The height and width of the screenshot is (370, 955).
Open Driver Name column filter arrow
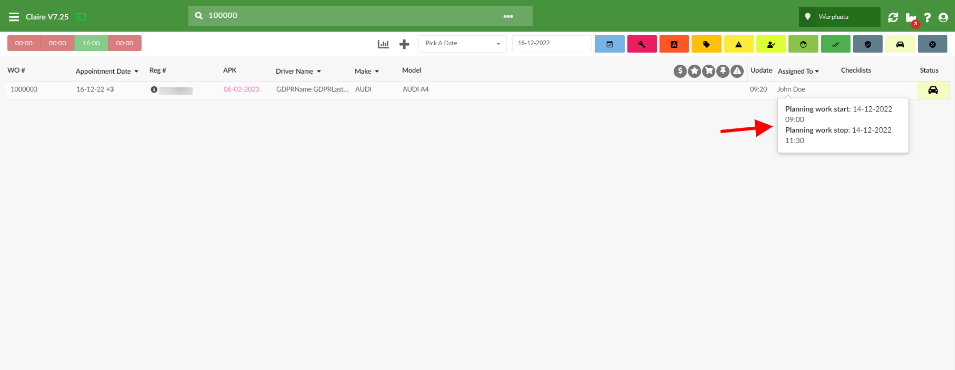point(319,72)
